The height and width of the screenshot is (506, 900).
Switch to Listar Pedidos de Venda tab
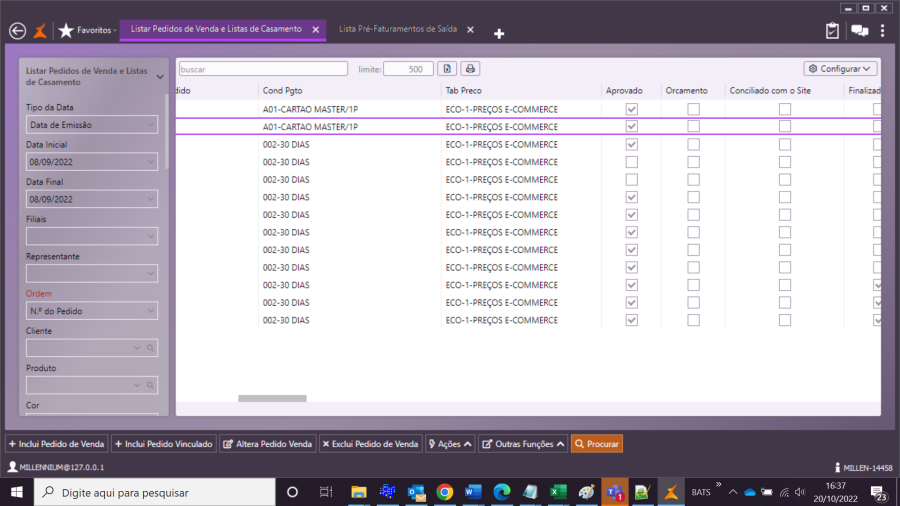[216, 29]
